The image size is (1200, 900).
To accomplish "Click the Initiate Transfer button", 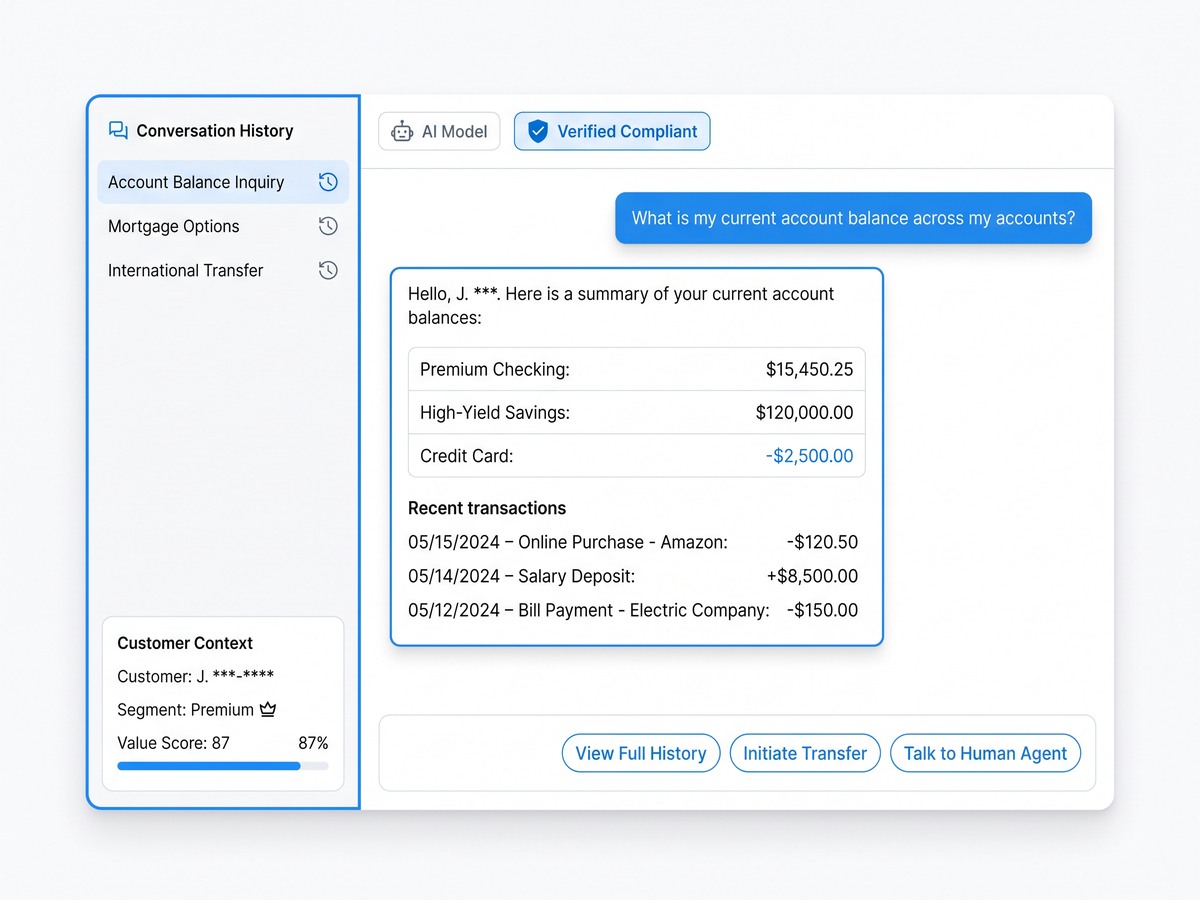I will 805,753.
